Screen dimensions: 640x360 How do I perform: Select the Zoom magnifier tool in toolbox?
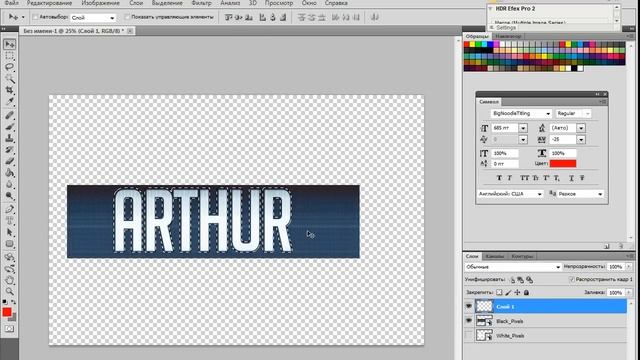pos(9,291)
